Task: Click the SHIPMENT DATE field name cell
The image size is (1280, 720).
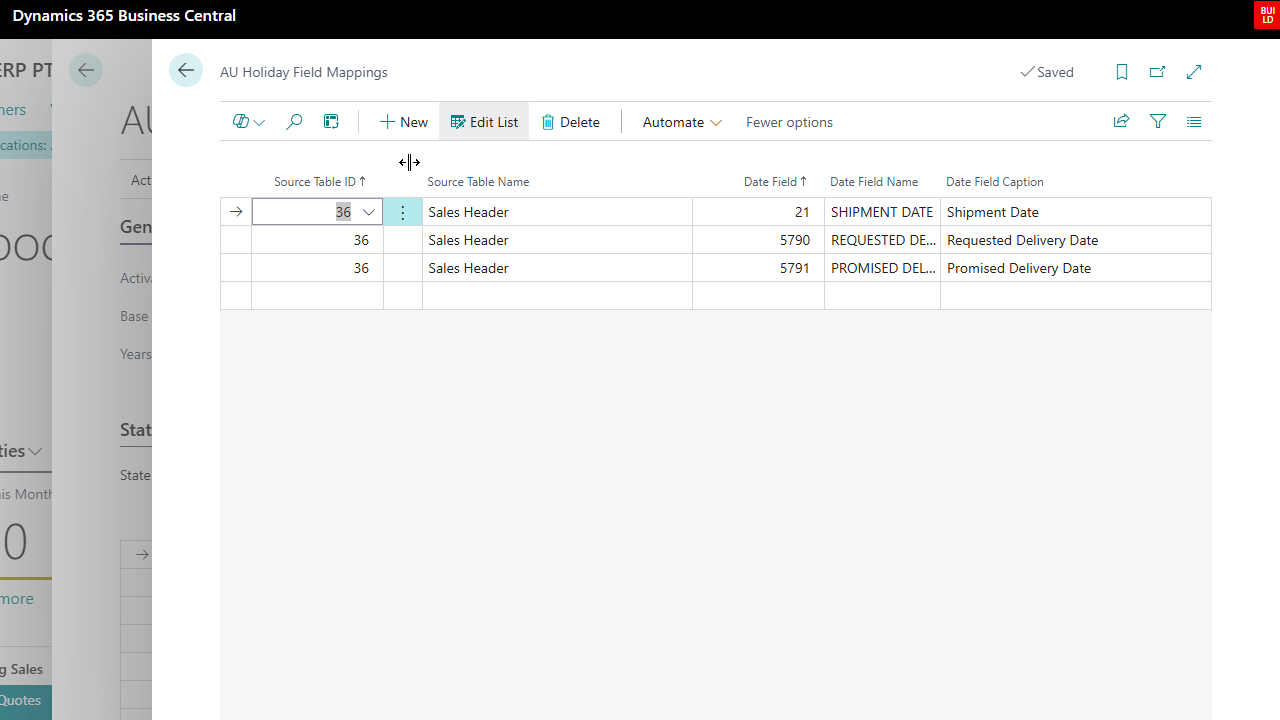Action: pyautogui.click(x=882, y=212)
